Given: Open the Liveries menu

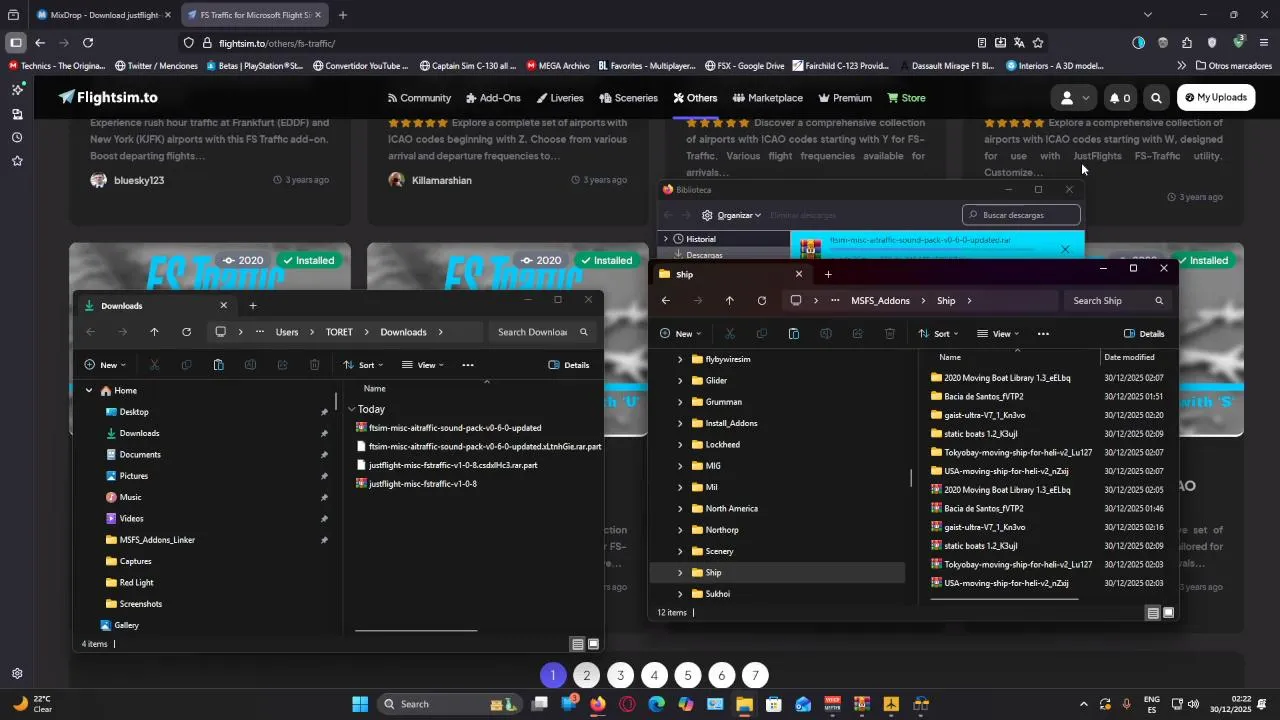Looking at the screenshot, I should coord(560,98).
